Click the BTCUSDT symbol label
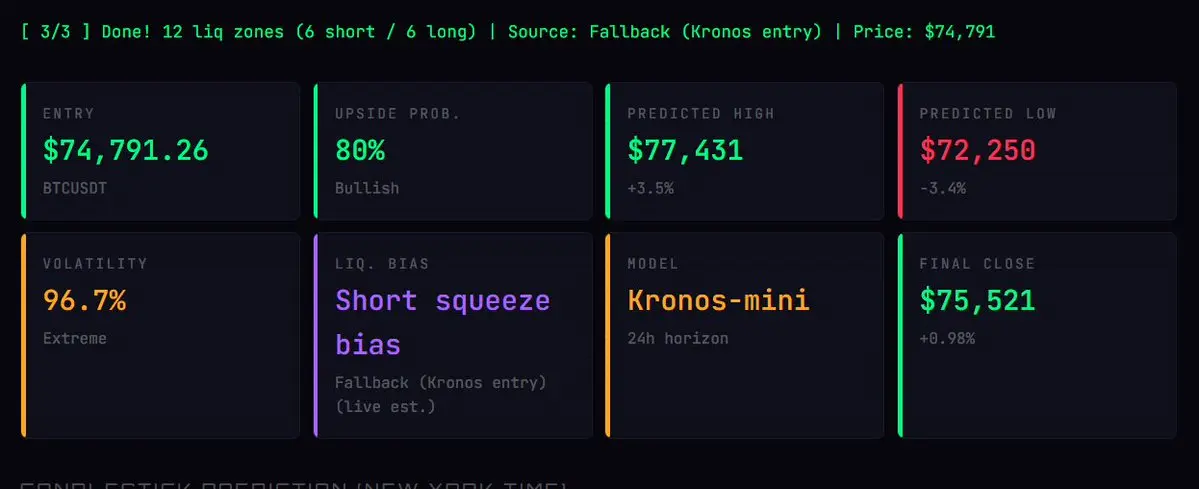1199x489 pixels. [x=76, y=187]
